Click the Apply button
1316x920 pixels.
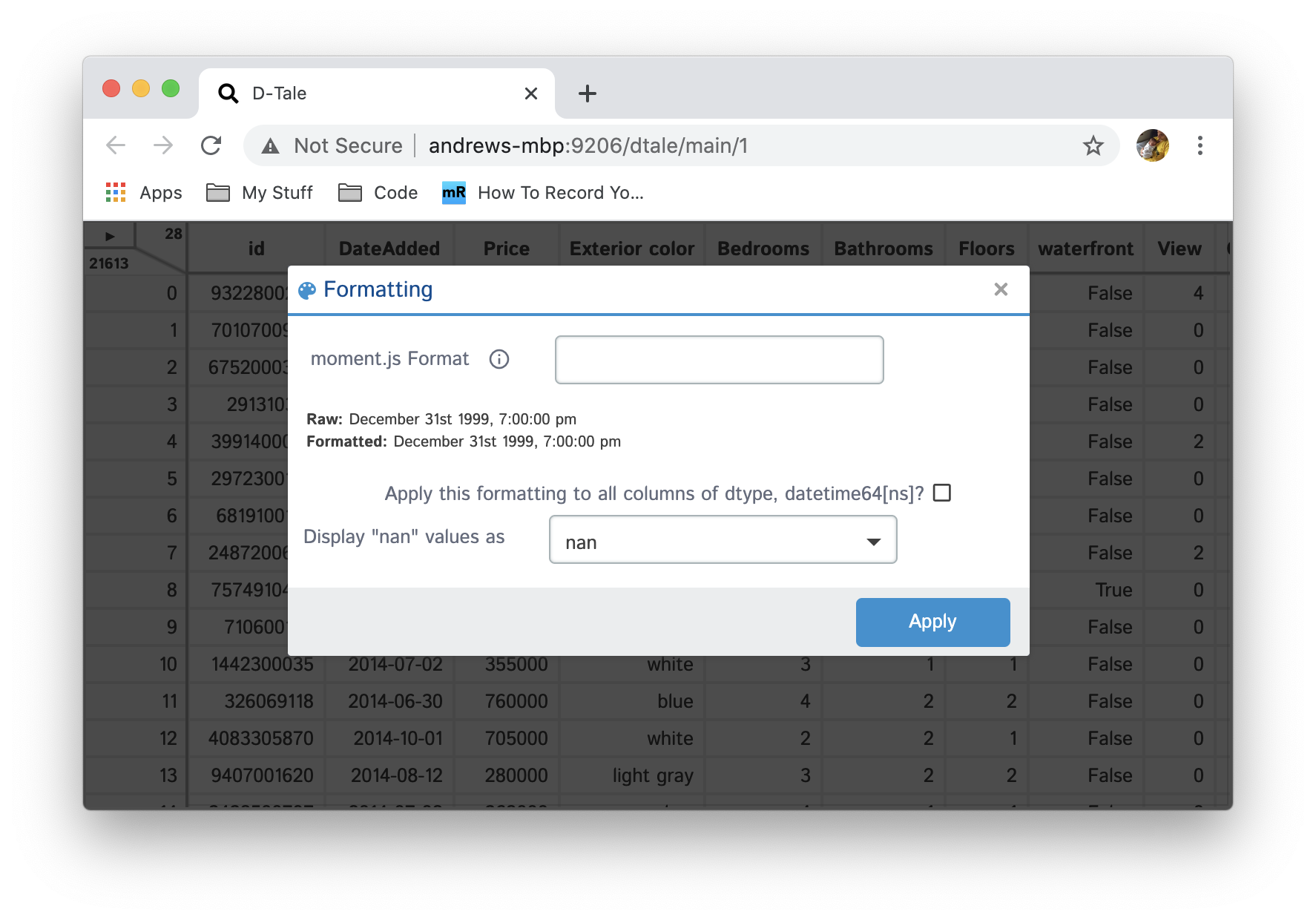pyautogui.click(x=932, y=622)
